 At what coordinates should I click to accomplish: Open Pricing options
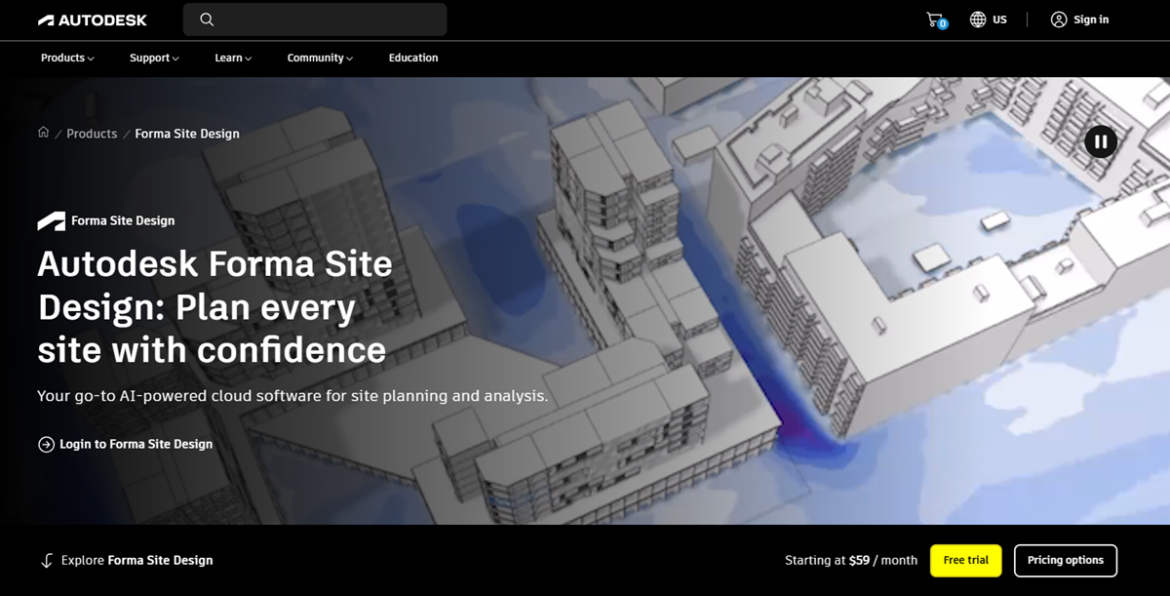[1065, 561]
